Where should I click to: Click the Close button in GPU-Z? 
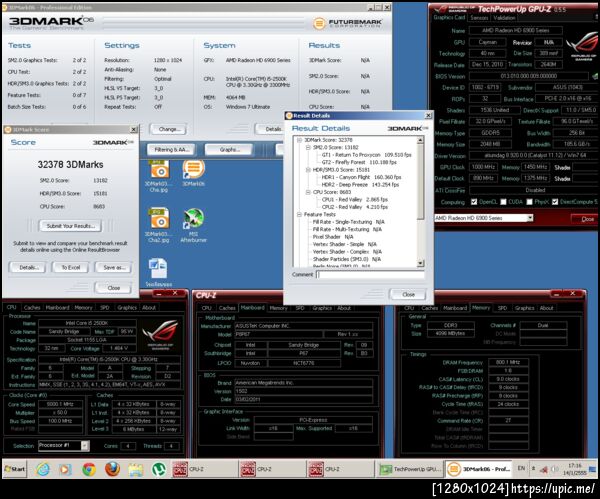click(x=587, y=219)
